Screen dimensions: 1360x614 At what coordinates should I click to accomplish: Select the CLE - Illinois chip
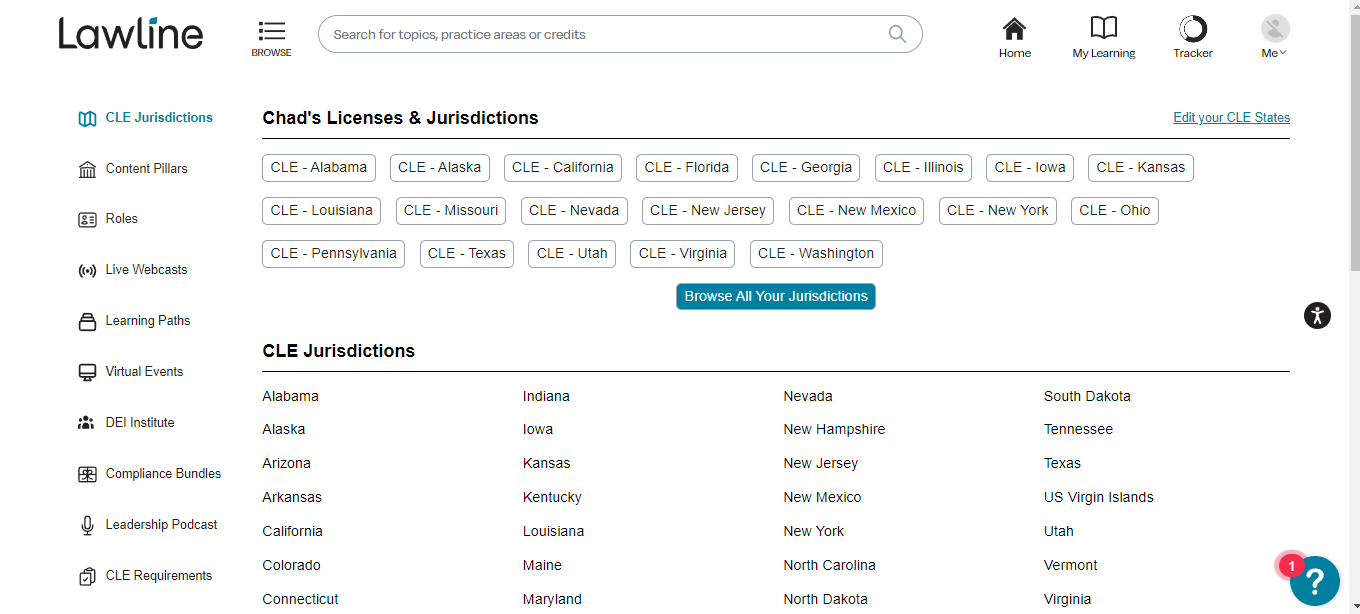coord(923,168)
